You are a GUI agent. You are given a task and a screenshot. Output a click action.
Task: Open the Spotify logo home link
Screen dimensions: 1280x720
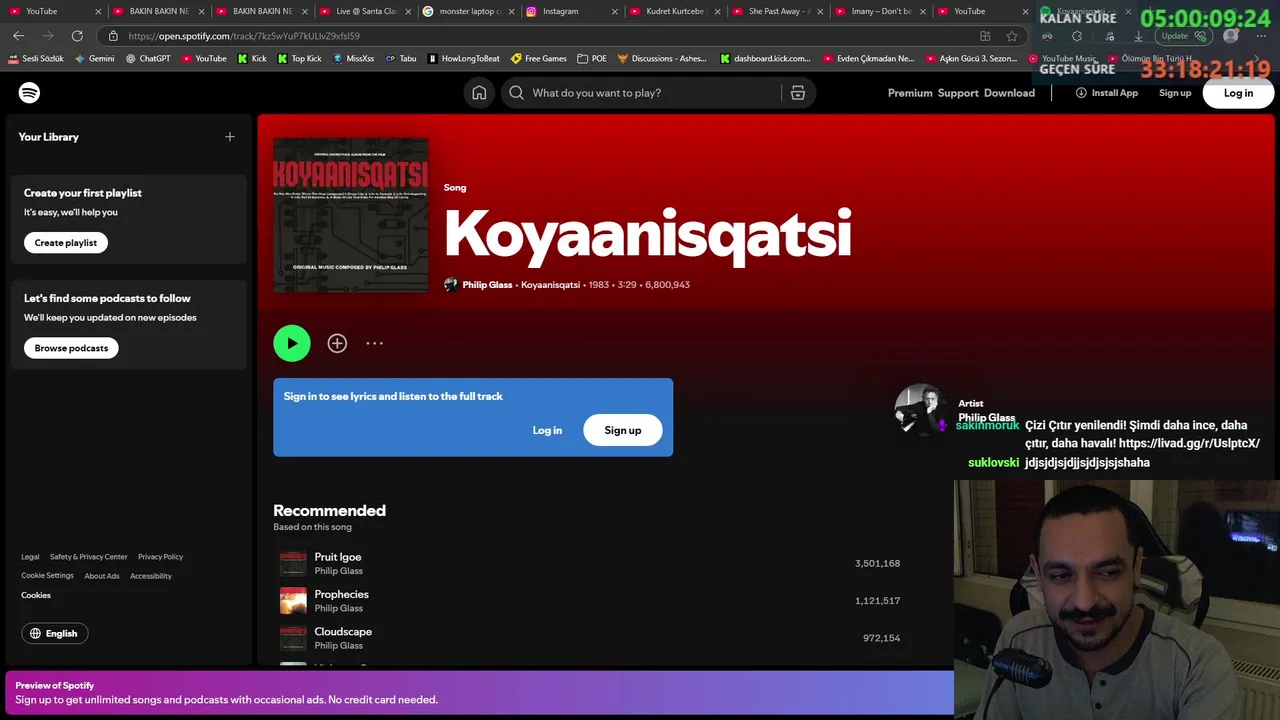tap(29, 93)
